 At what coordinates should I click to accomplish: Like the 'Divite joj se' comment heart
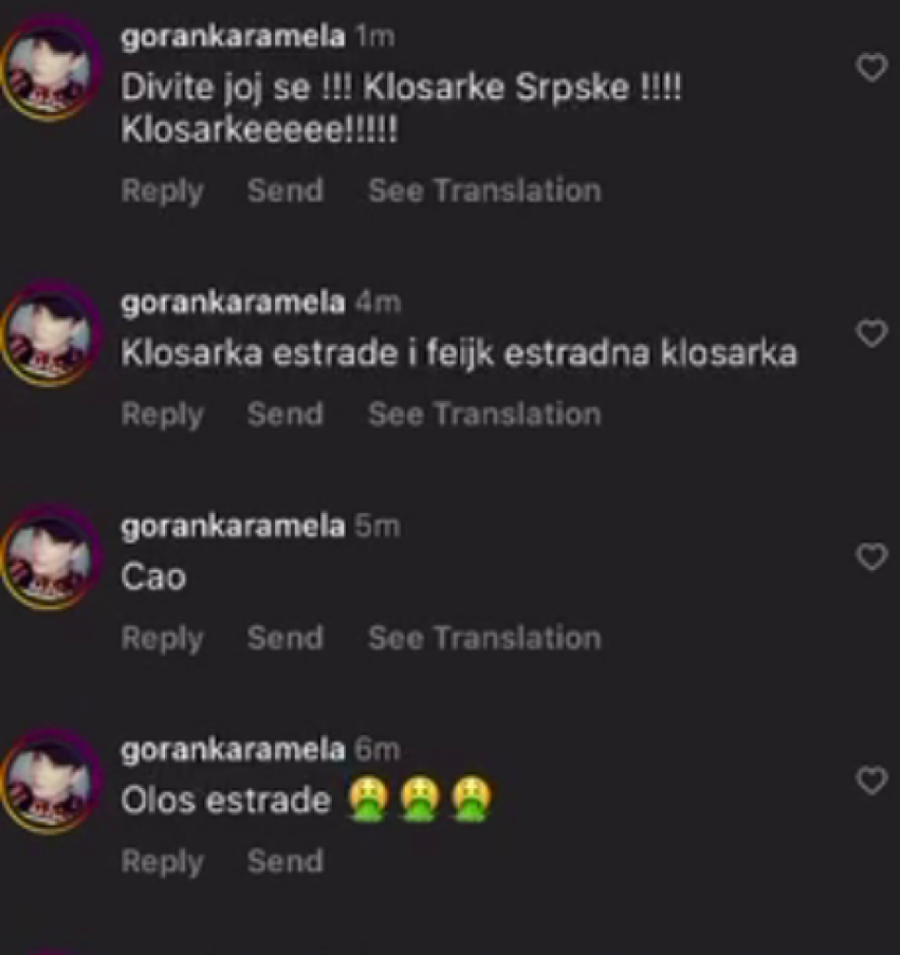(x=872, y=68)
